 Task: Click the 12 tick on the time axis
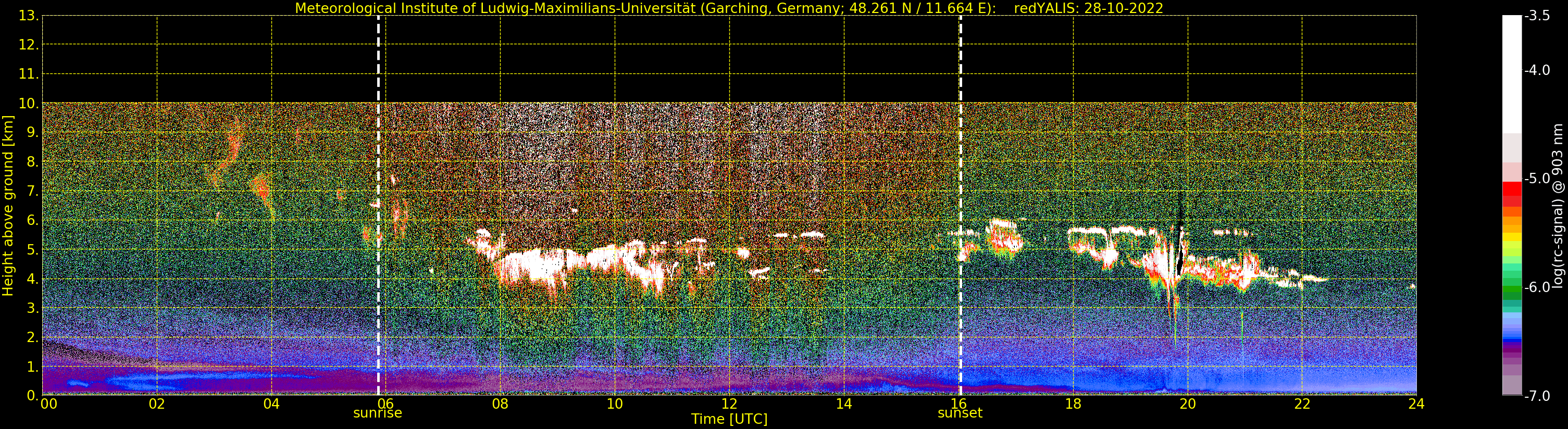(x=729, y=404)
